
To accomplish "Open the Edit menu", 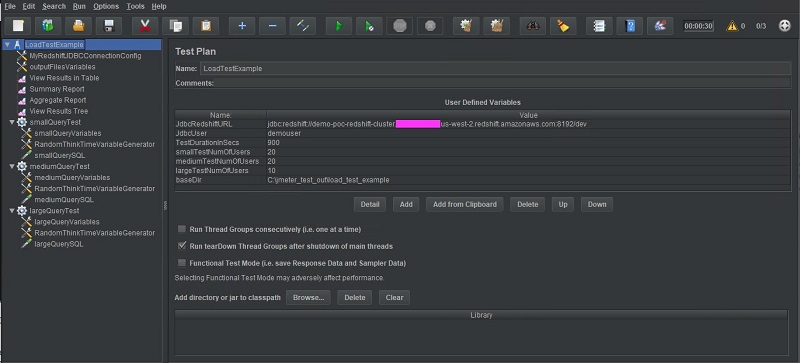I will pos(29,6).
